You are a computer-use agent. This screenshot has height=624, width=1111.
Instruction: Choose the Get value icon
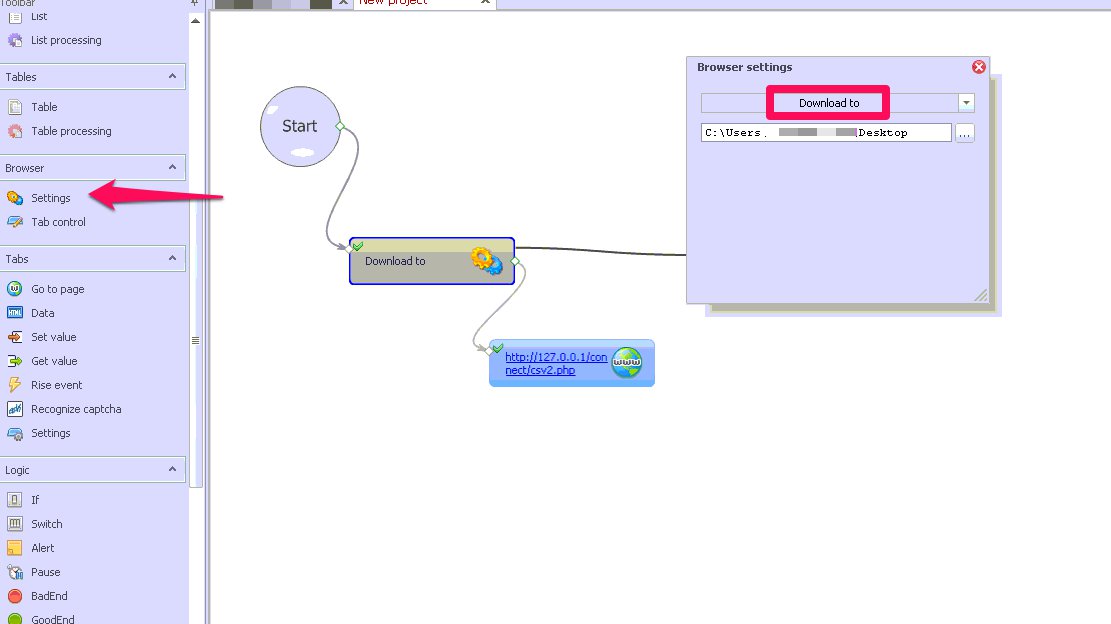coord(15,361)
